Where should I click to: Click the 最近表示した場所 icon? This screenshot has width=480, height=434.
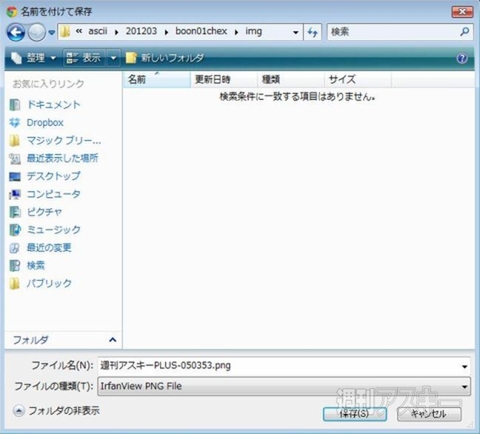click(x=15, y=159)
